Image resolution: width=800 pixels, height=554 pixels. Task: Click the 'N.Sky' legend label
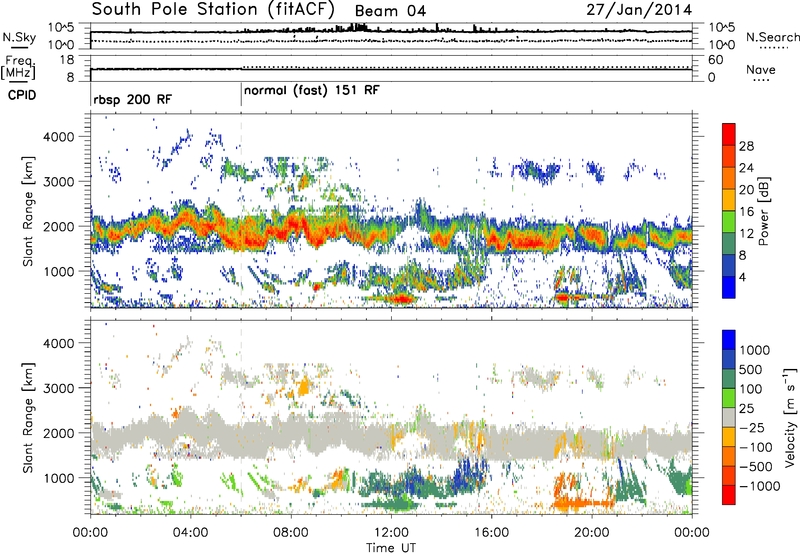(19, 37)
